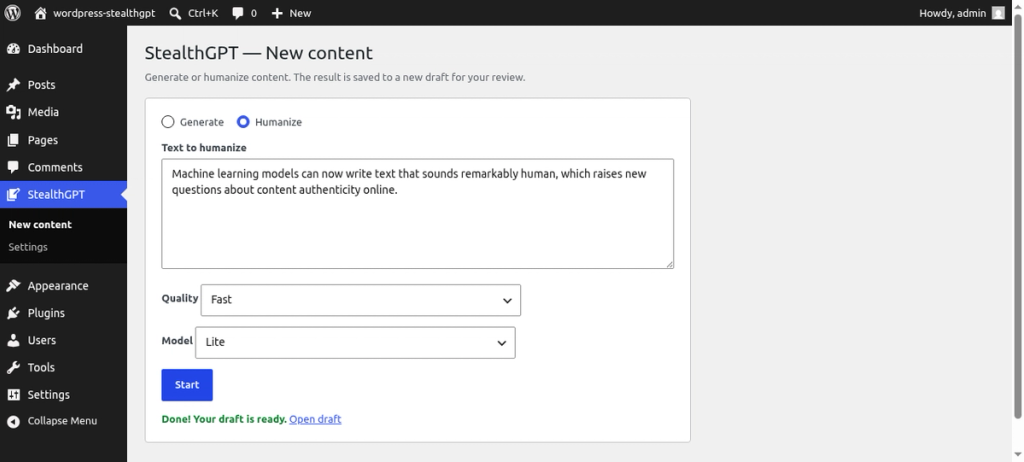
Task: Click the admin avatar image
Action: click(x=998, y=13)
